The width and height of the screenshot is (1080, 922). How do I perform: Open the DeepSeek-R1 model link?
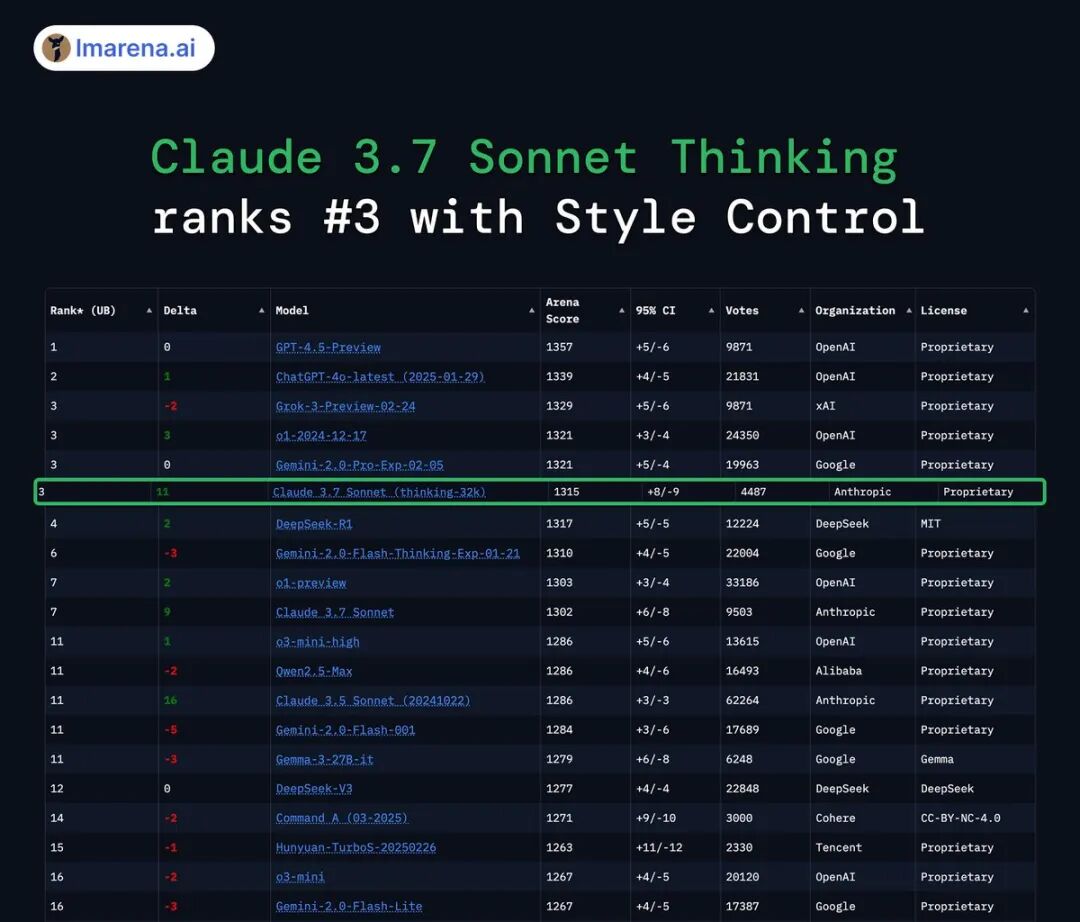point(314,524)
